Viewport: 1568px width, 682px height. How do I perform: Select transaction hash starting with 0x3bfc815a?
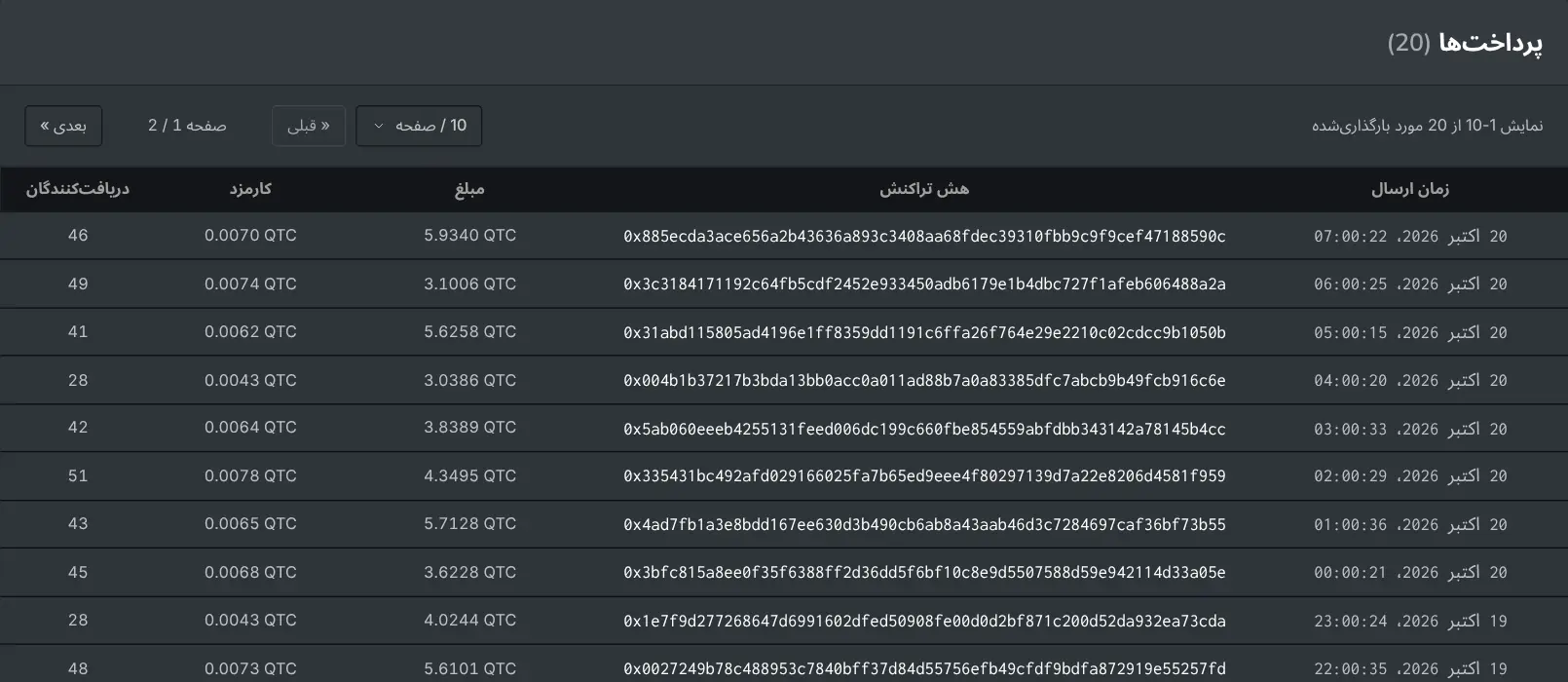click(x=924, y=573)
